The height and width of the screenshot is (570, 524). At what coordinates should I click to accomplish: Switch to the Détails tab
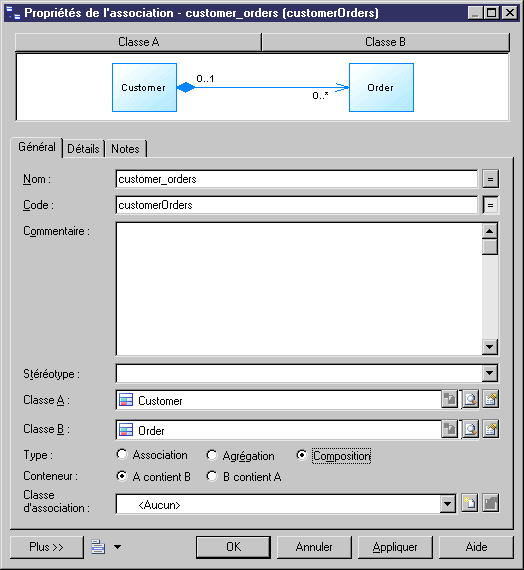[83, 149]
